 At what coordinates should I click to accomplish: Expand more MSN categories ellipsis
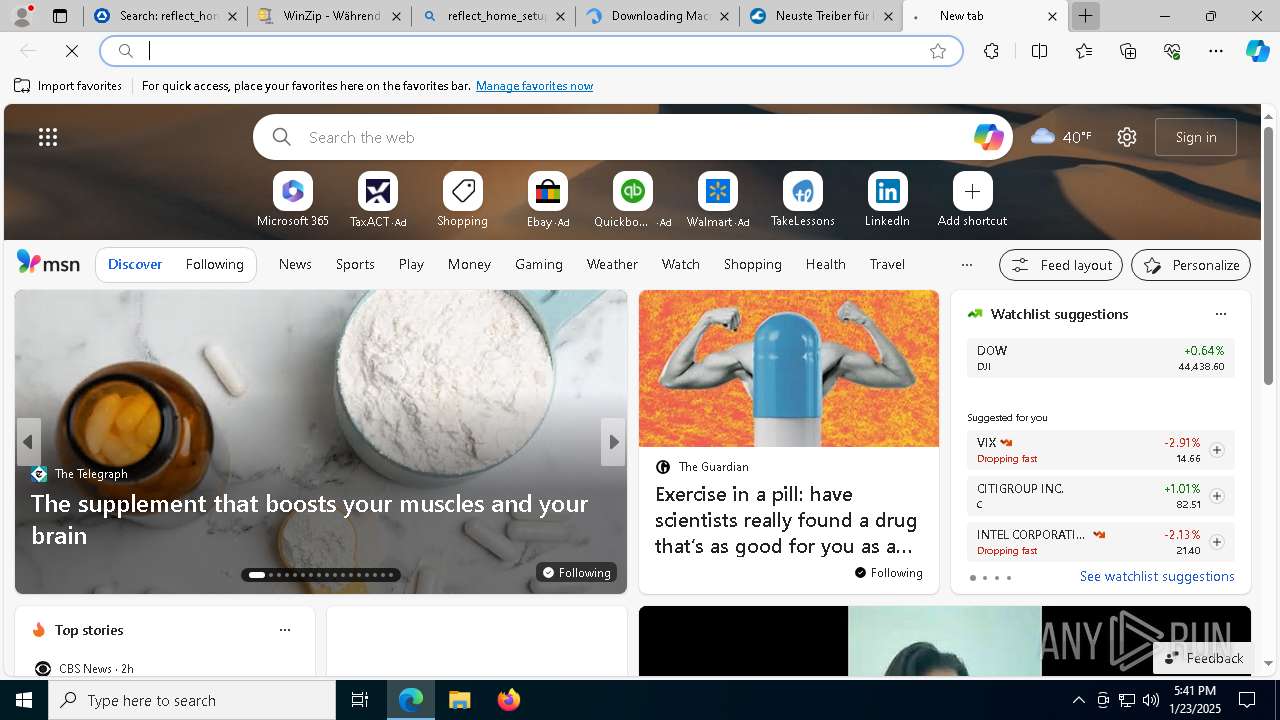[966, 265]
